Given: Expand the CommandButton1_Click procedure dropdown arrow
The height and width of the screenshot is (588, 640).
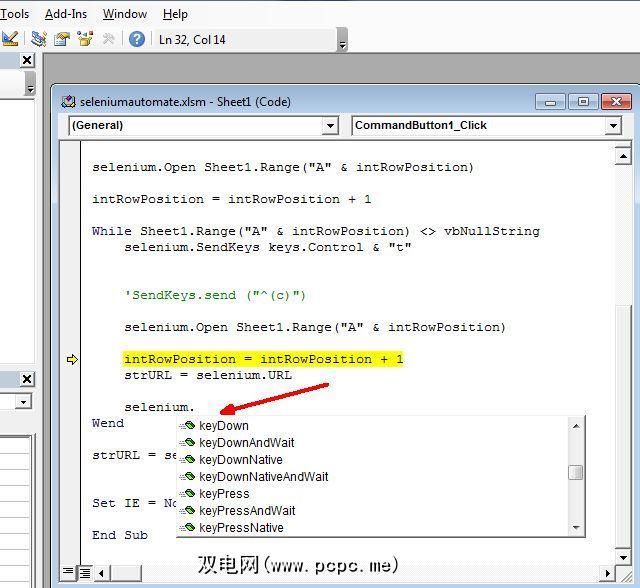Looking at the screenshot, I should tap(613, 126).
